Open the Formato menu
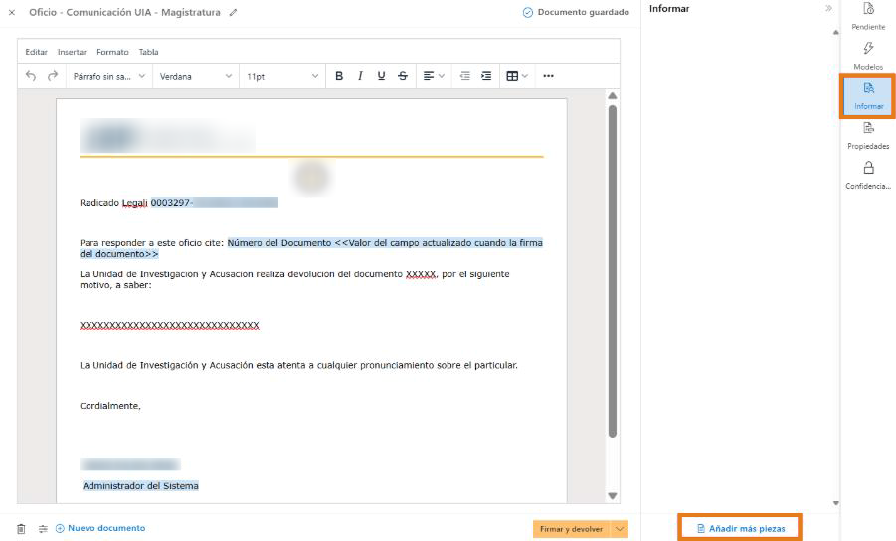Viewport: 896px width, 541px height. tap(112, 52)
